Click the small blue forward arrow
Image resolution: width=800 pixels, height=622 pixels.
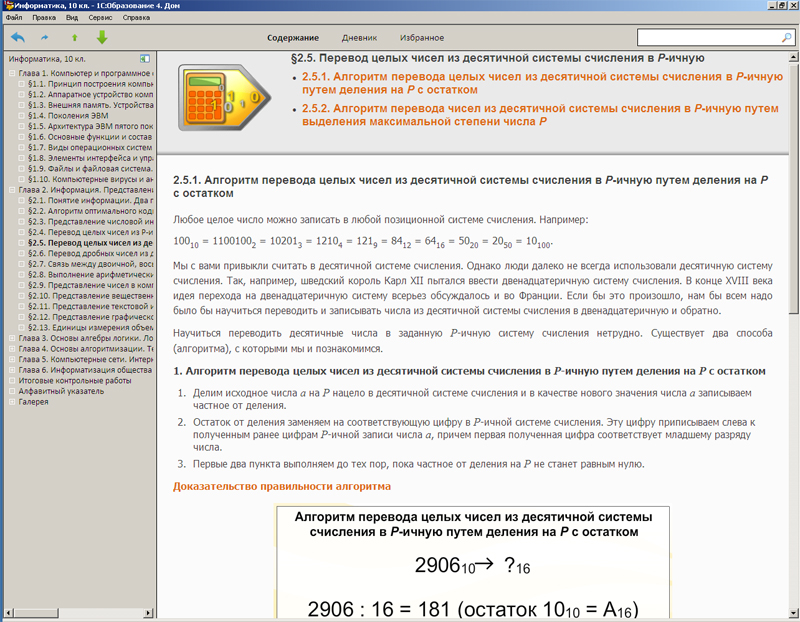44,38
